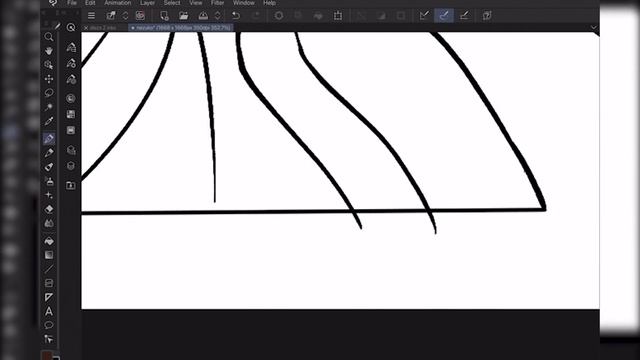Click the command bar icon right of the hamburger menu
This screenshot has width=640, height=360.
pos(111,16)
